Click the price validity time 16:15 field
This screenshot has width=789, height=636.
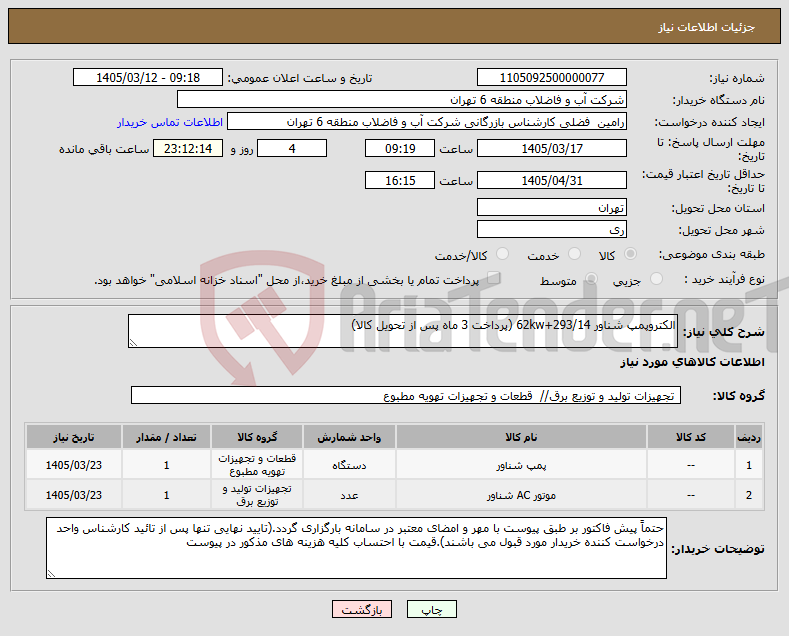[x=400, y=180]
